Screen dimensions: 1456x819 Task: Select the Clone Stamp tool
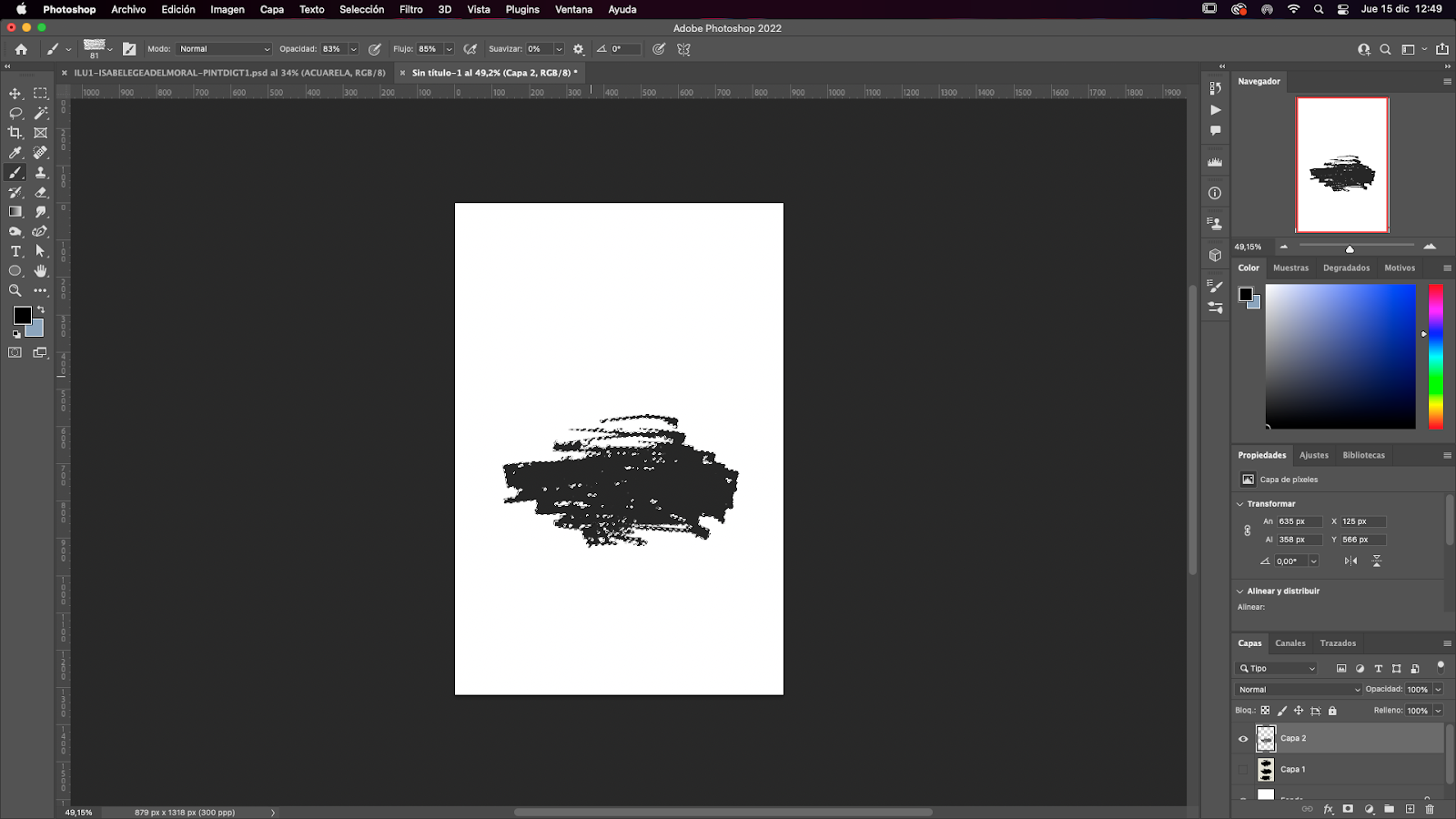tap(41, 173)
